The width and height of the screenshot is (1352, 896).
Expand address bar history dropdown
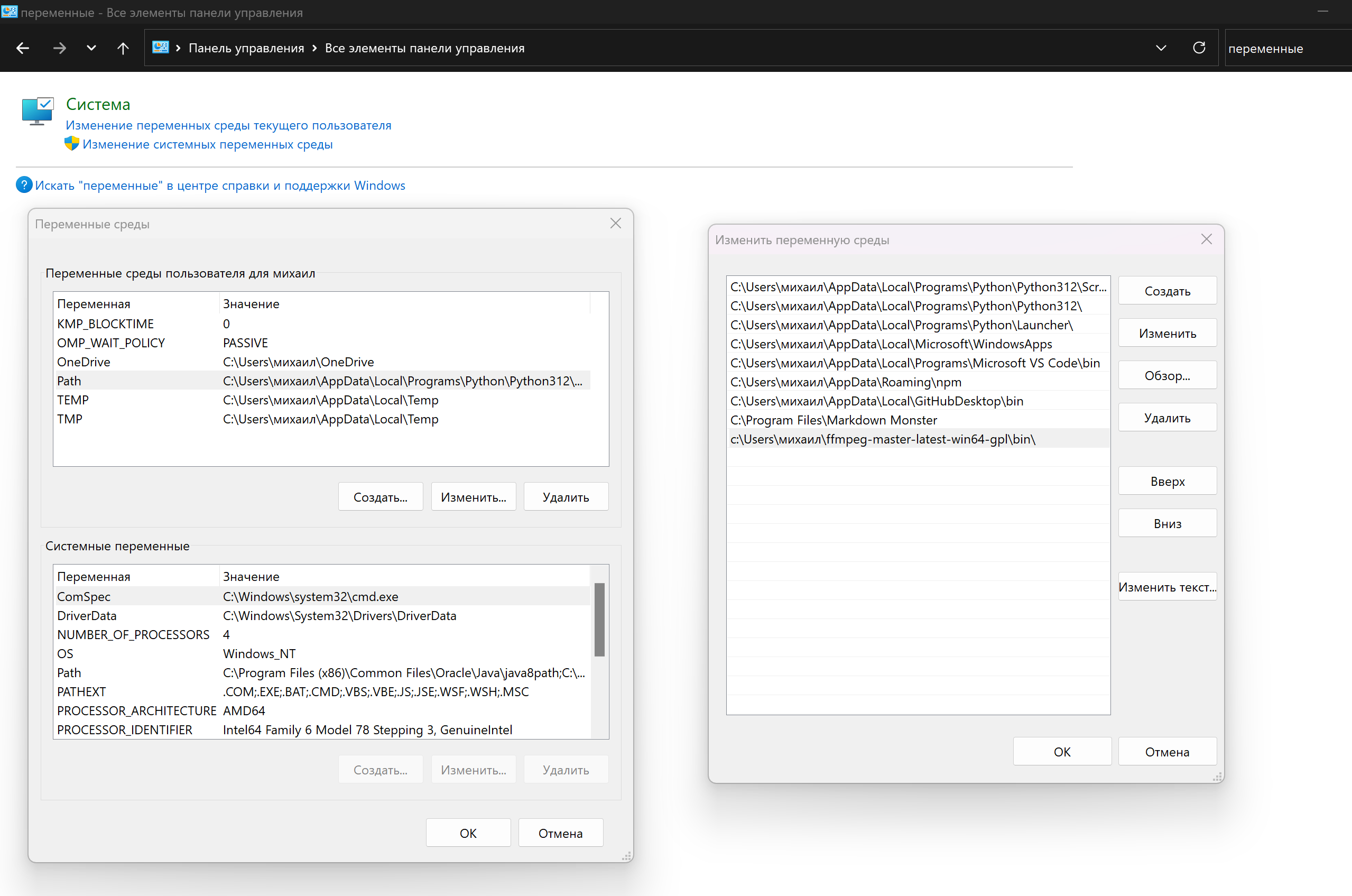pyautogui.click(x=1161, y=48)
